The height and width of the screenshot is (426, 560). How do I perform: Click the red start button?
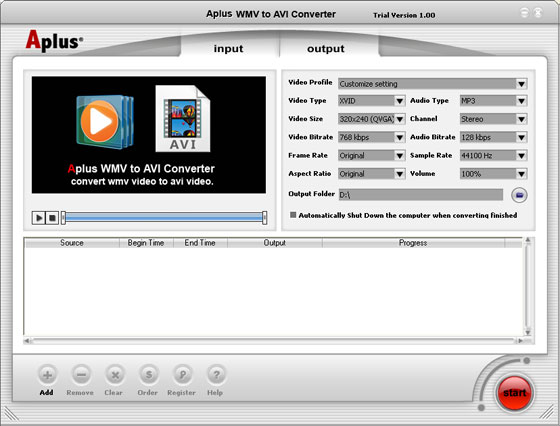point(514,393)
